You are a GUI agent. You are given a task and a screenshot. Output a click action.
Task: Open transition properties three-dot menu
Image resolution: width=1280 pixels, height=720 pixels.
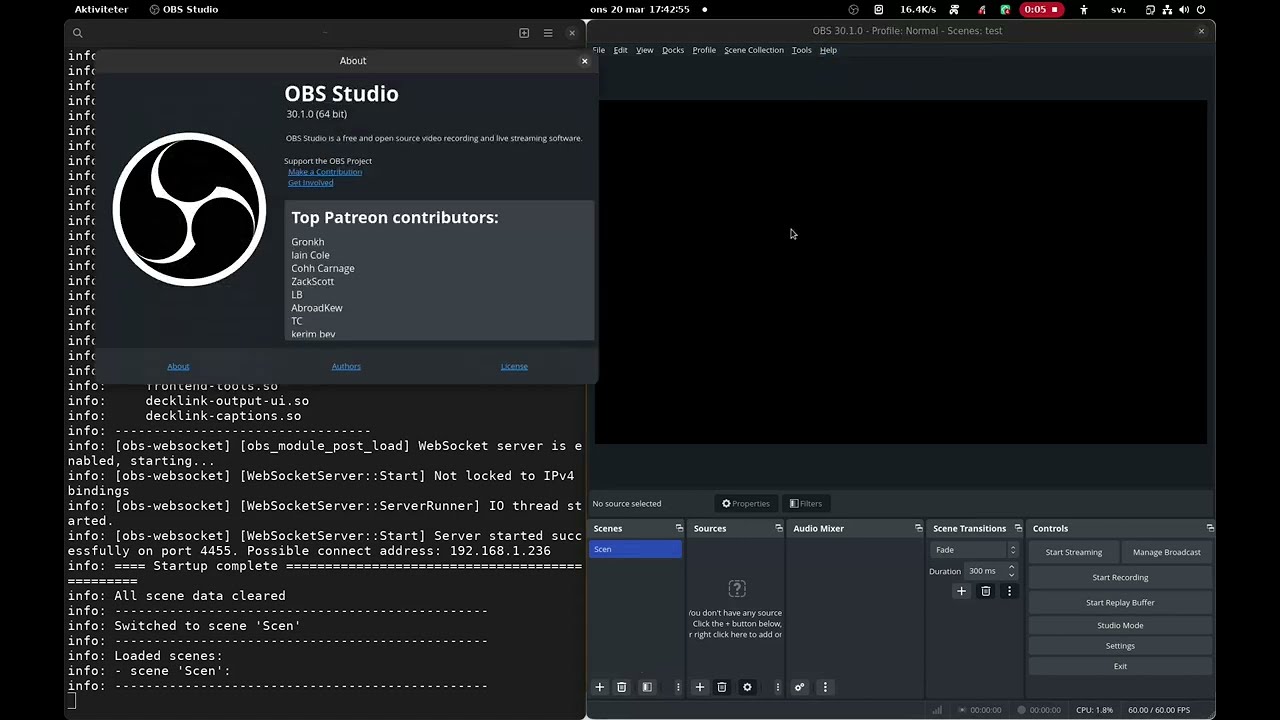1009,591
